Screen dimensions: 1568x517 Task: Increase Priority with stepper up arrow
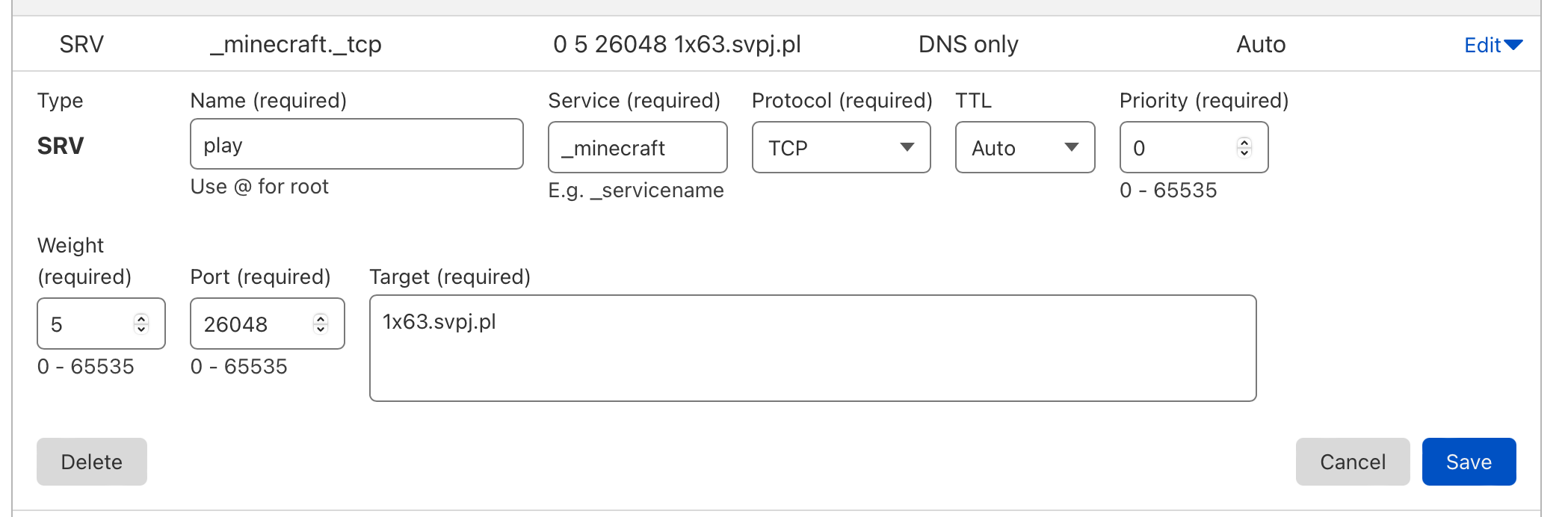pos(1244,142)
